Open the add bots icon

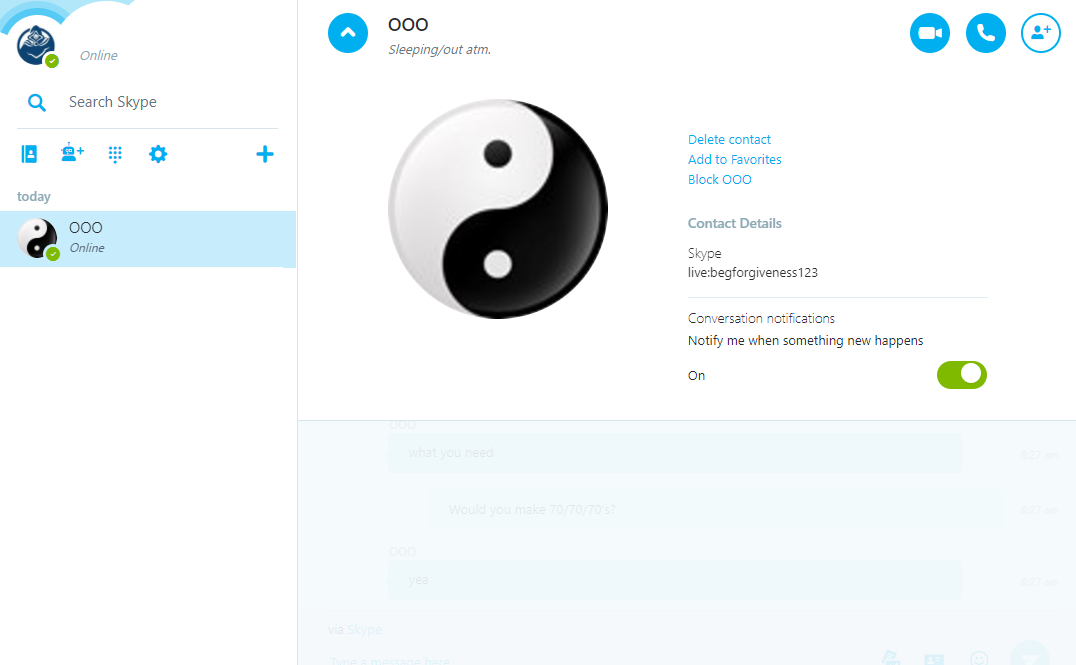(x=72, y=153)
